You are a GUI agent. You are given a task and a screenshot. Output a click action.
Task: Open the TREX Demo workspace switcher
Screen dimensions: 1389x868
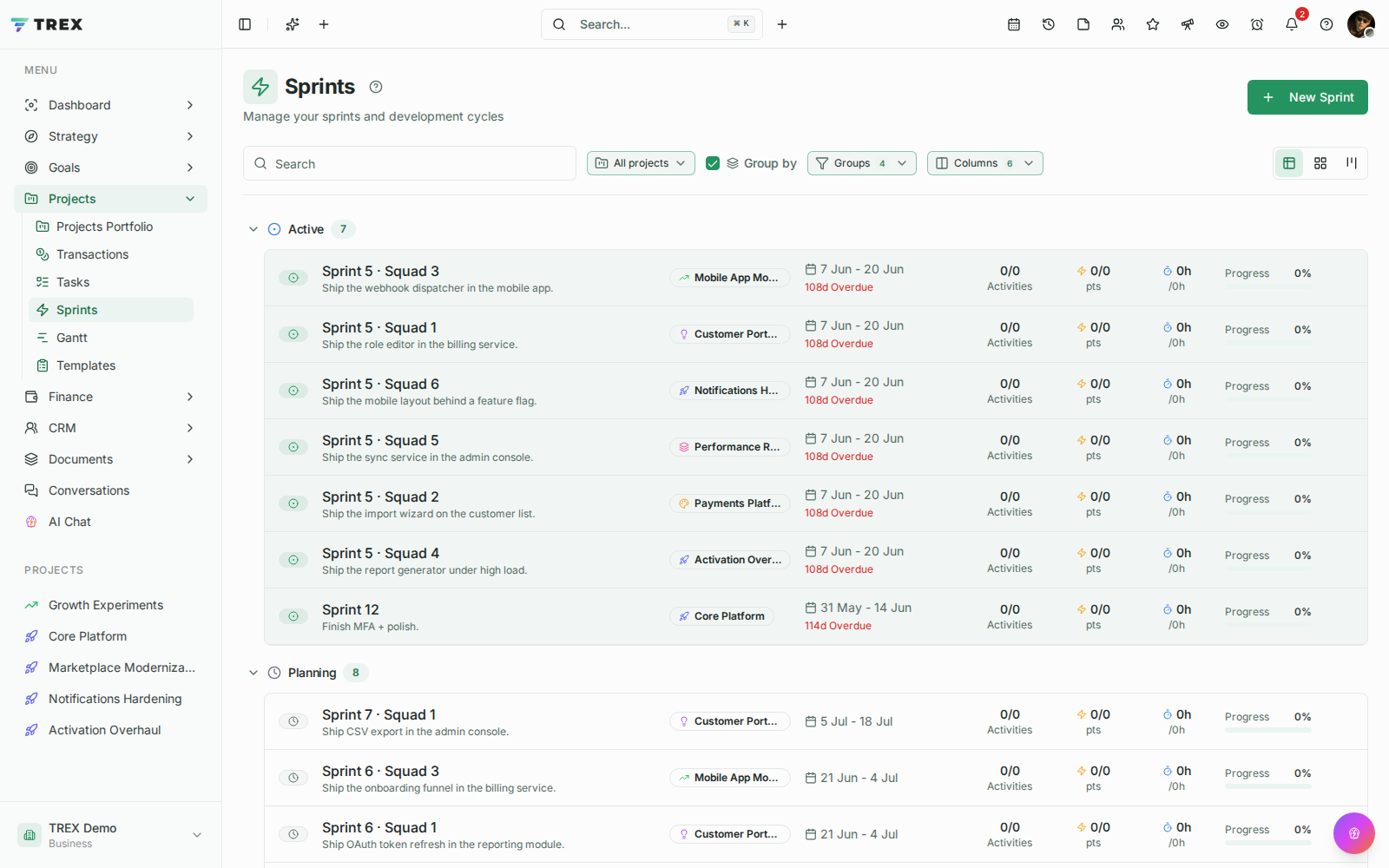(x=111, y=835)
